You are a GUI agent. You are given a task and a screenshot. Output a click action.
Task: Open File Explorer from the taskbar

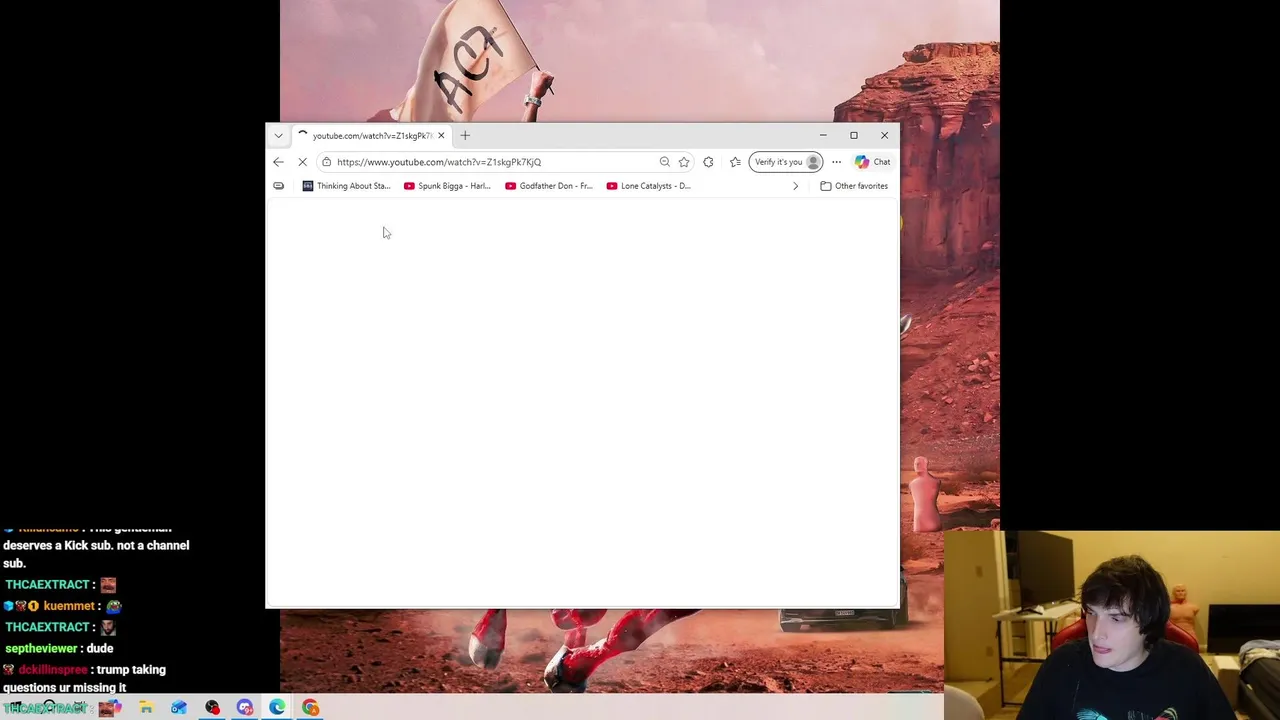click(146, 708)
